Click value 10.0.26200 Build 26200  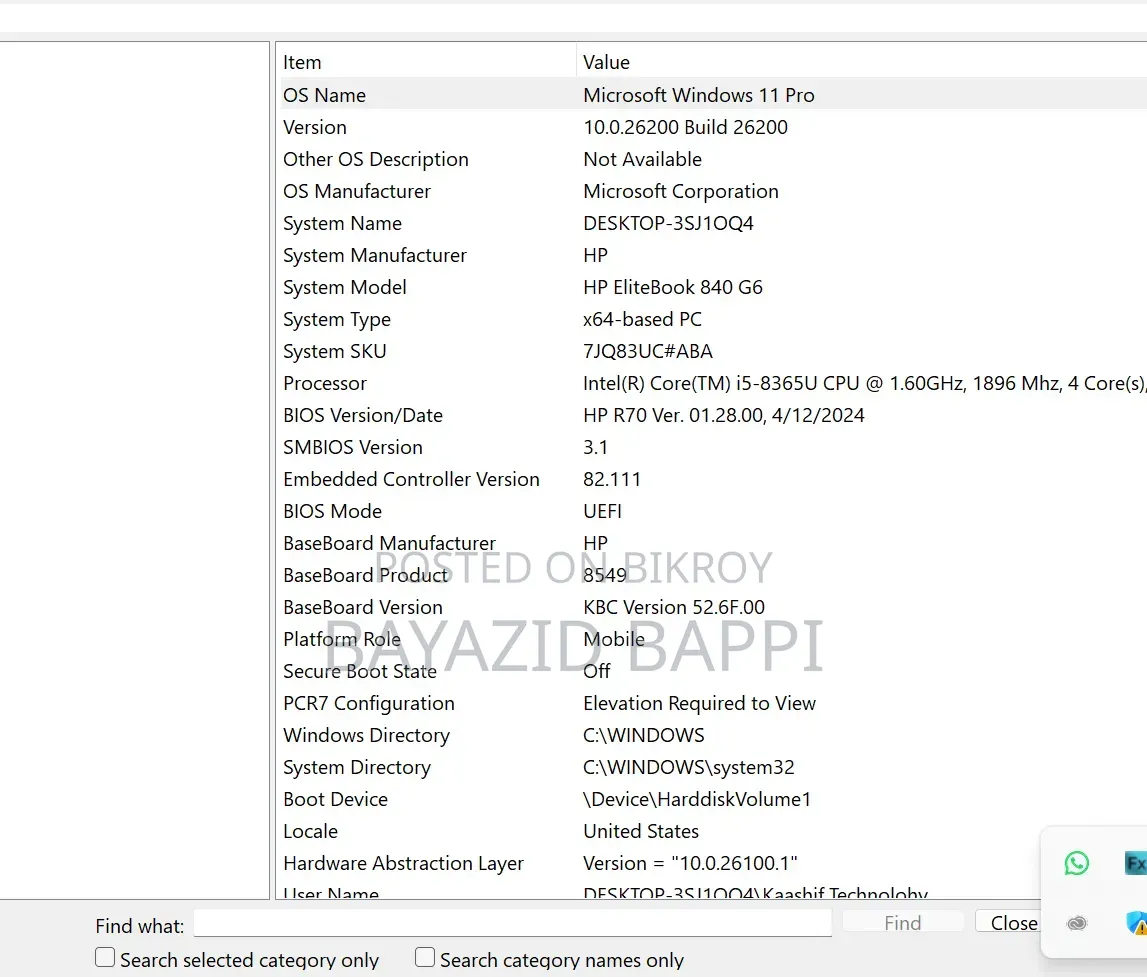(685, 127)
